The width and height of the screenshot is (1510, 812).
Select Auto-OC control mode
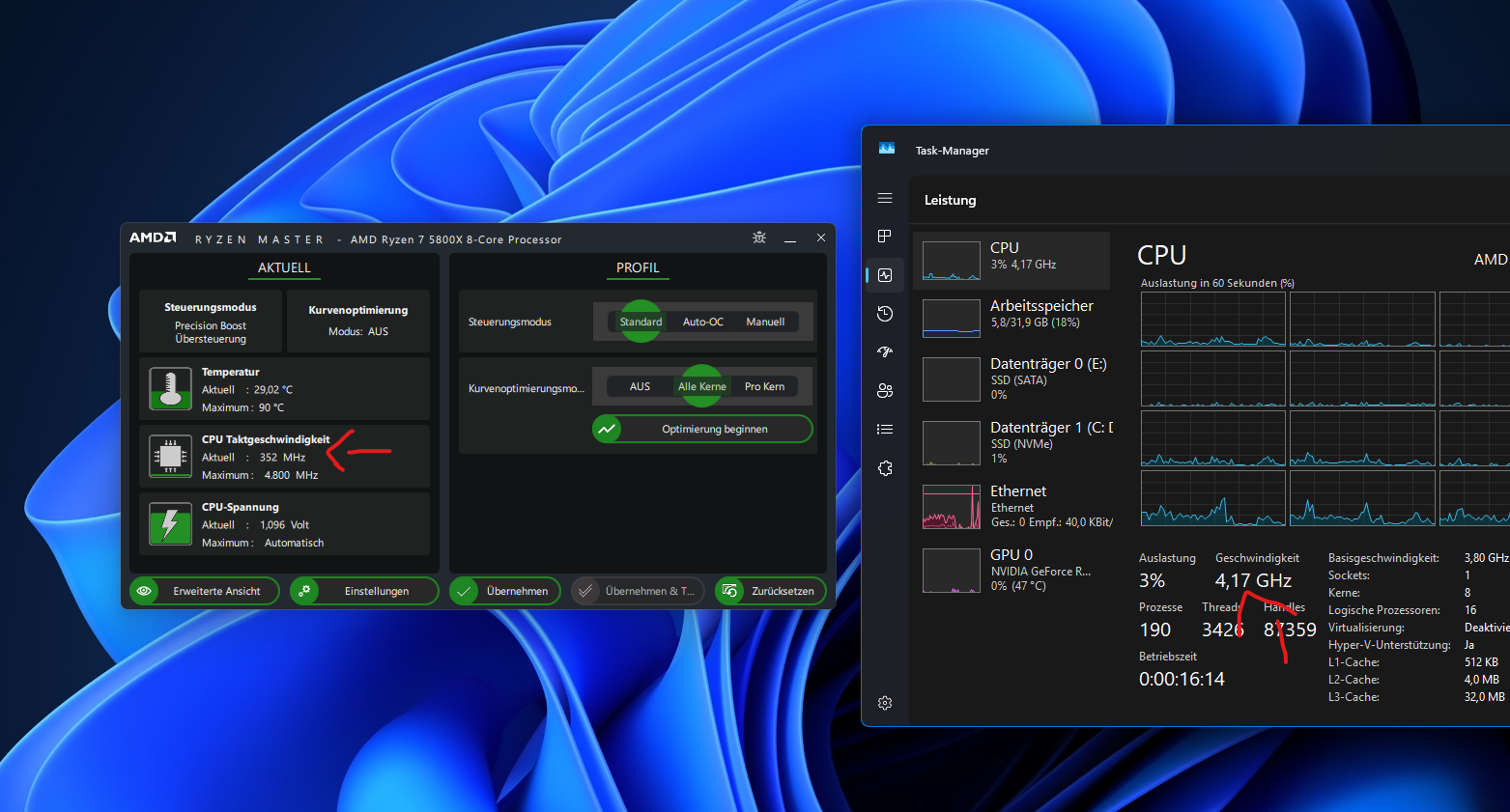702,322
